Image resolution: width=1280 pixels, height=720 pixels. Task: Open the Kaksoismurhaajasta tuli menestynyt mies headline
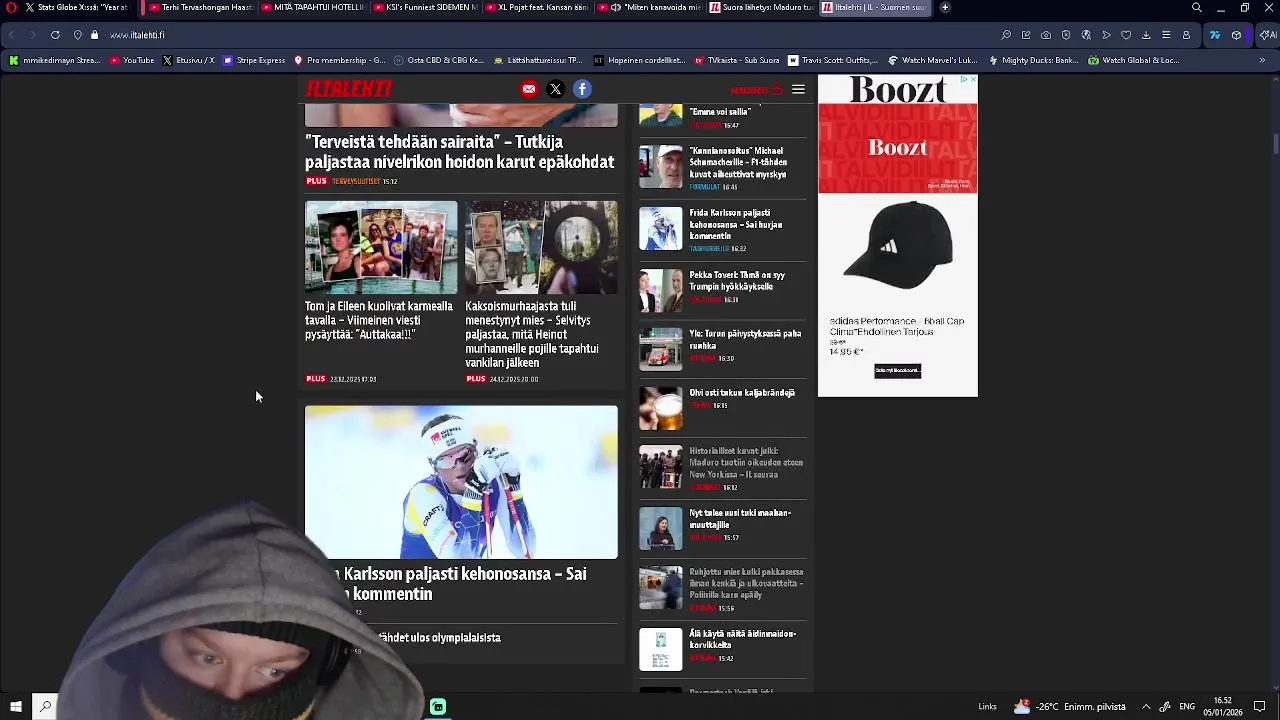tap(531, 334)
